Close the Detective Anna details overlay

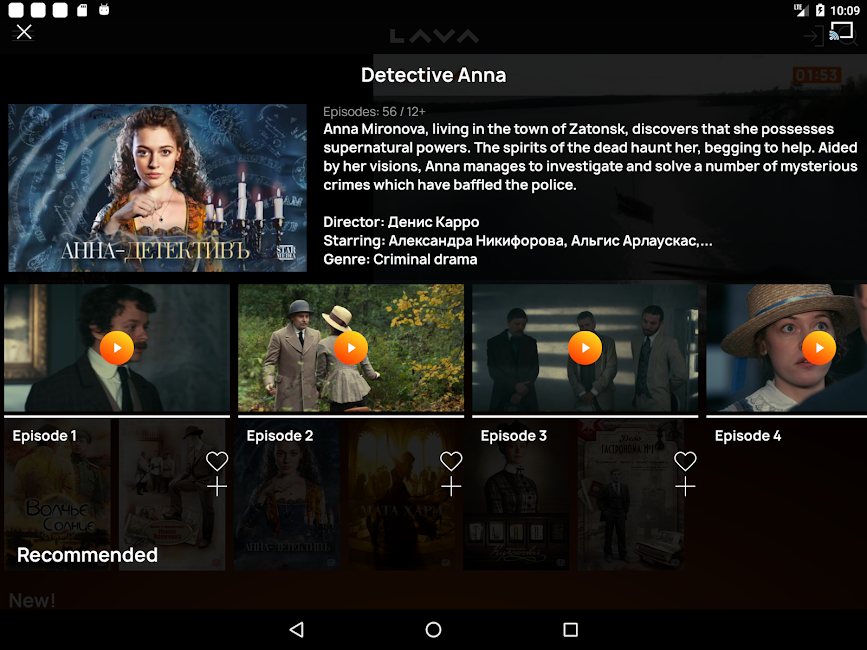pos(24,32)
